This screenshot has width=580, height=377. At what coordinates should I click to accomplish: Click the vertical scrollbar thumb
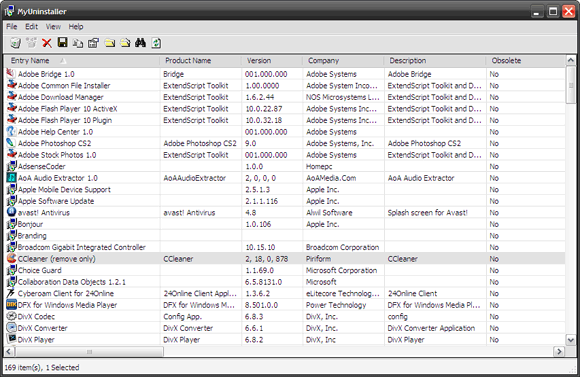(x=570, y=85)
